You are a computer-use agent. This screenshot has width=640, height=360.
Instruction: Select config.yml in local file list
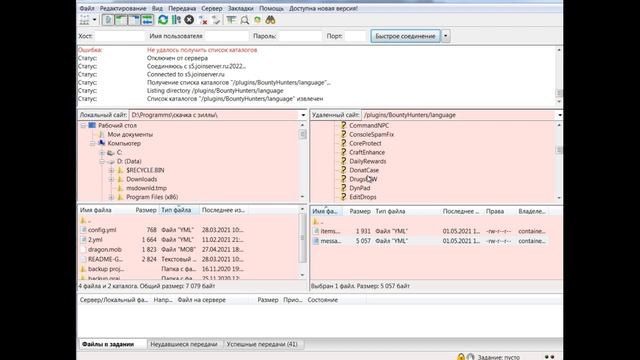(x=102, y=230)
